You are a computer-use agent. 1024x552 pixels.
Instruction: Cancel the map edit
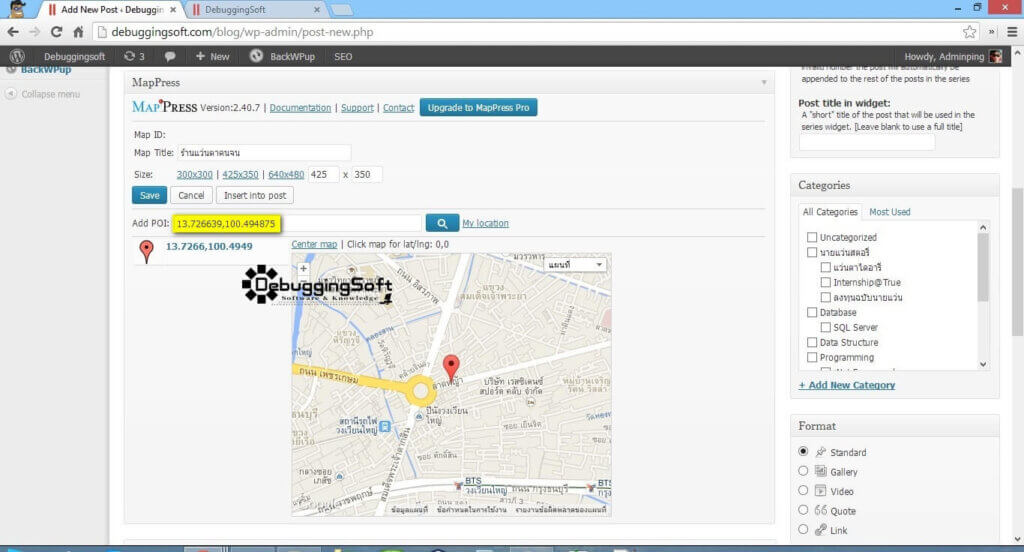pyautogui.click(x=191, y=195)
